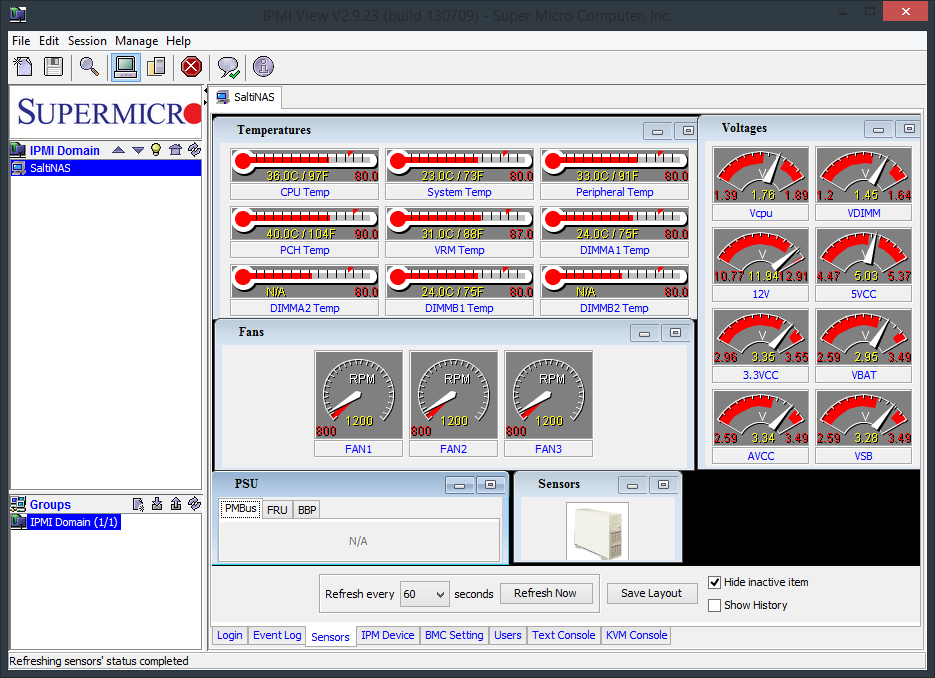Click the speech bubble checkmark icon
Image resolution: width=935 pixels, height=678 pixels.
pyautogui.click(x=228, y=67)
